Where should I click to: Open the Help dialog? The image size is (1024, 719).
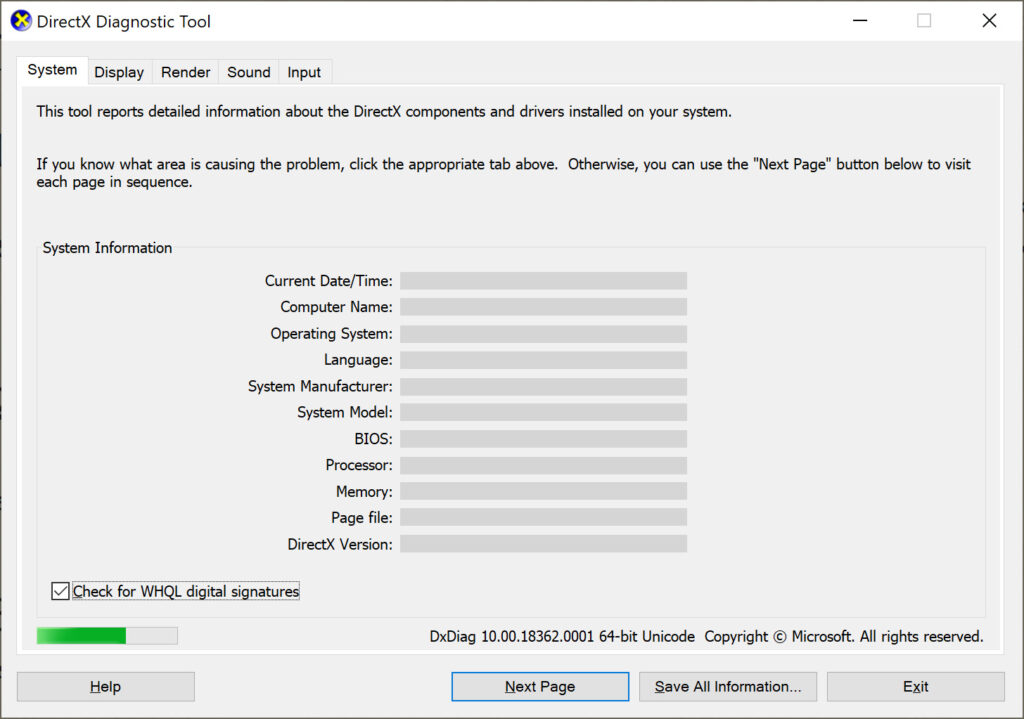point(104,686)
